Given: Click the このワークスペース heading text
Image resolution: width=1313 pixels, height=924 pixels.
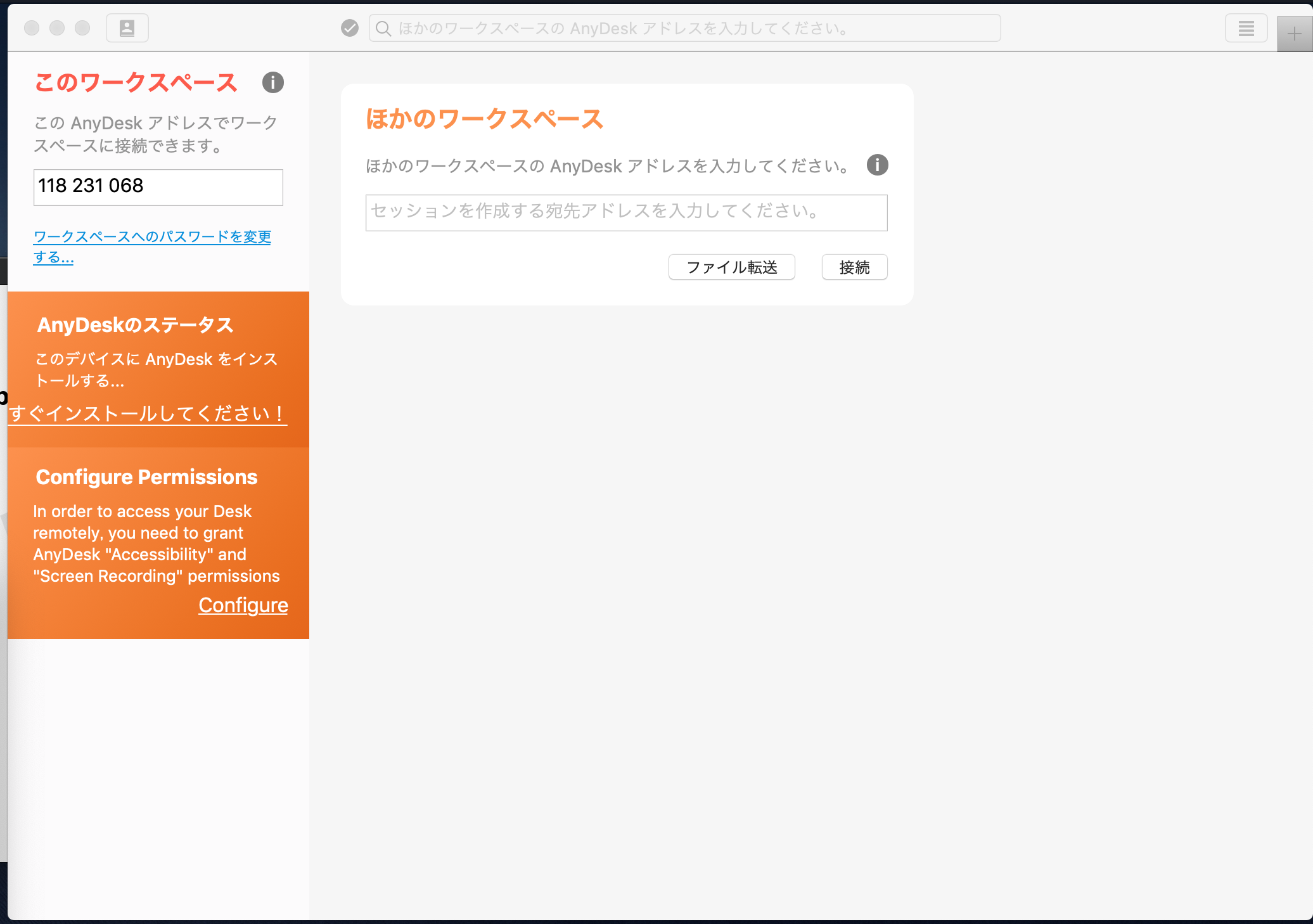Looking at the screenshot, I should pyautogui.click(x=136, y=82).
